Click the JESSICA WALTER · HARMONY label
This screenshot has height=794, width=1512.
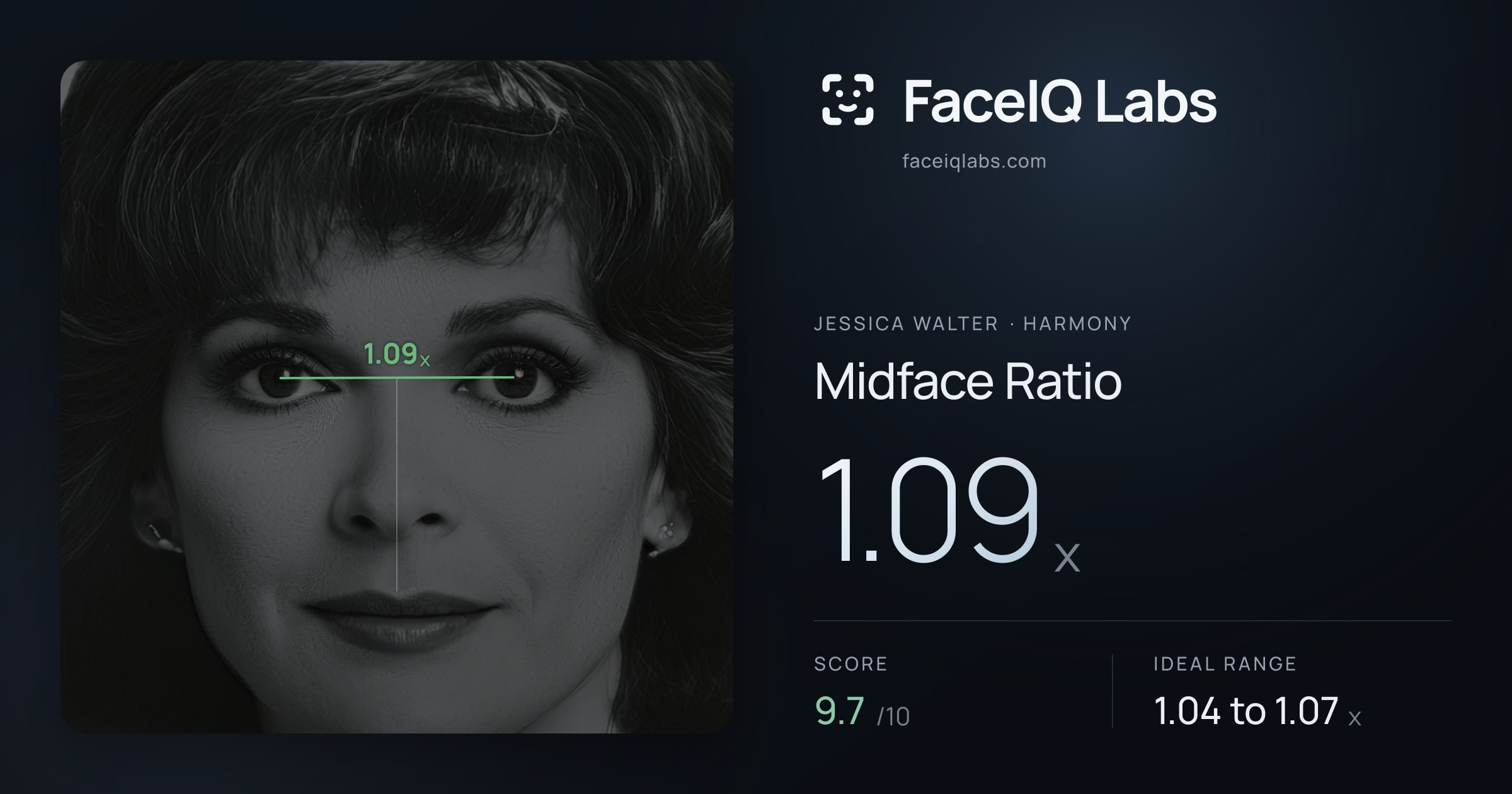tap(973, 324)
